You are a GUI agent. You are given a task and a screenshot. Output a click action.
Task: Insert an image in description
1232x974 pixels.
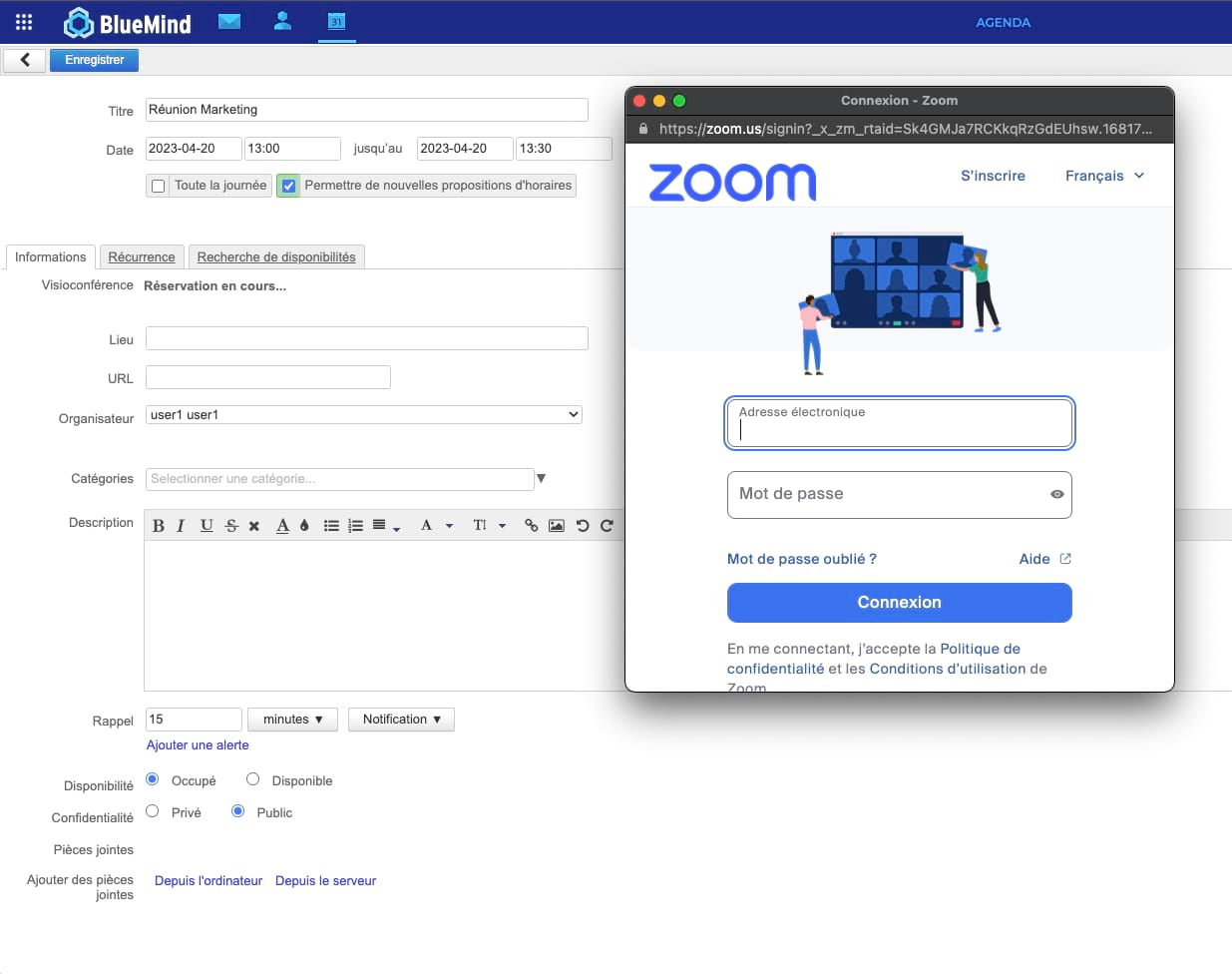click(x=557, y=526)
